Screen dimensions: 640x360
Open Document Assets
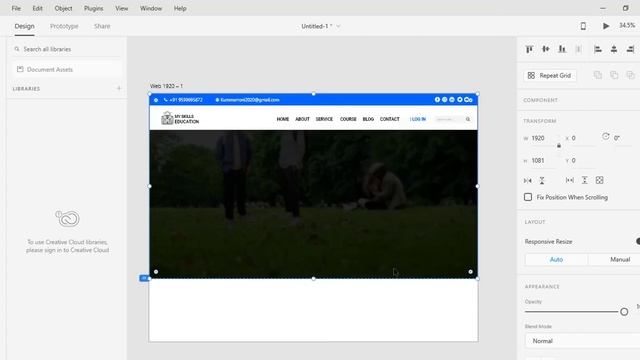click(x=67, y=69)
